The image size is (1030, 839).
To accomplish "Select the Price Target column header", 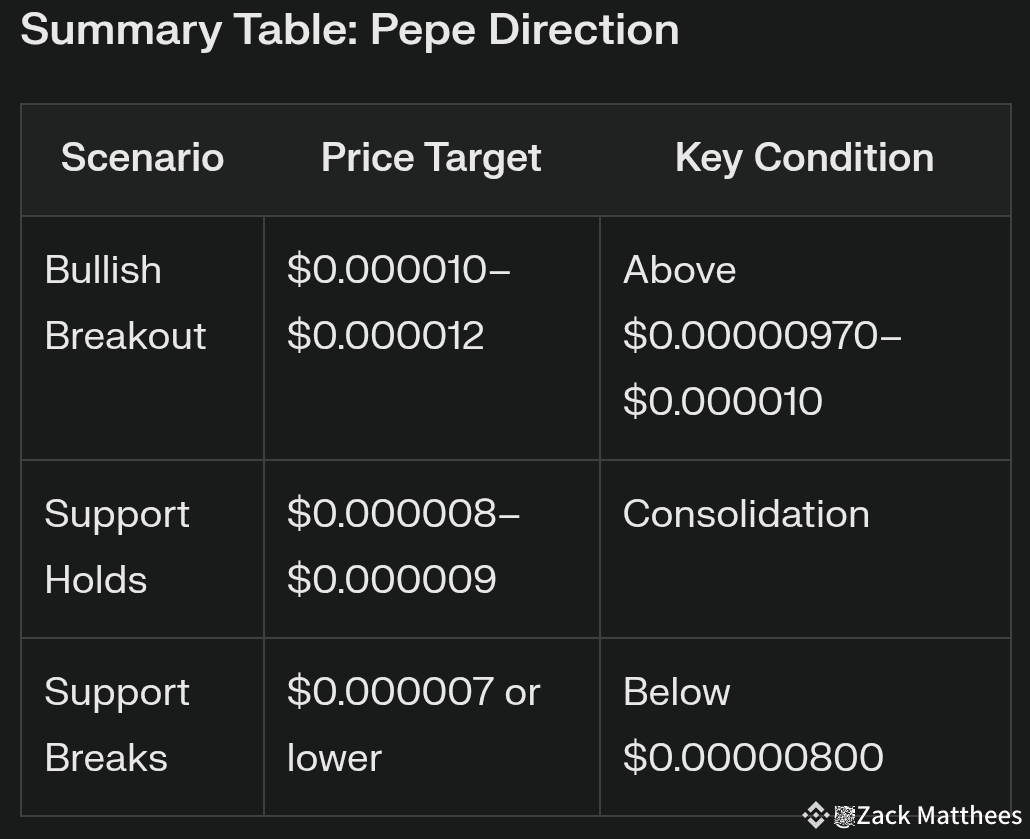I will click(x=431, y=158).
